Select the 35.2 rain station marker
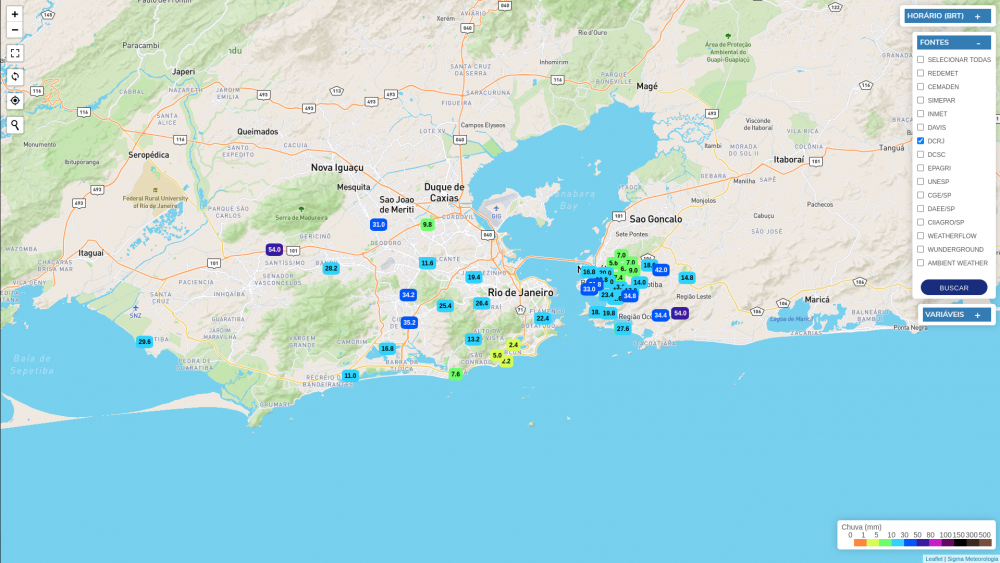The height and width of the screenshot is (563, 1000). coord(409,323)
